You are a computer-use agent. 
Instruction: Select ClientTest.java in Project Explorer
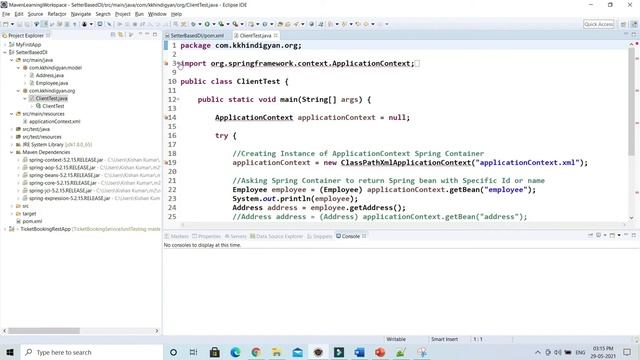(51, 98)
